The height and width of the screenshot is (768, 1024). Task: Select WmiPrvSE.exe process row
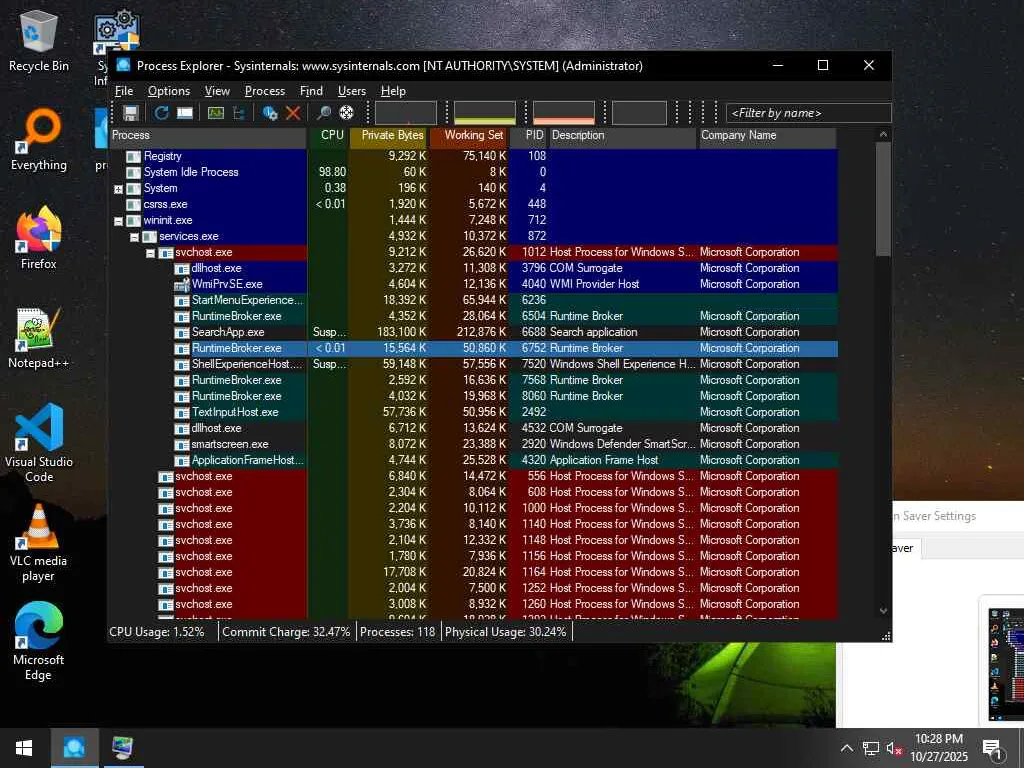(x=473, y=284)
